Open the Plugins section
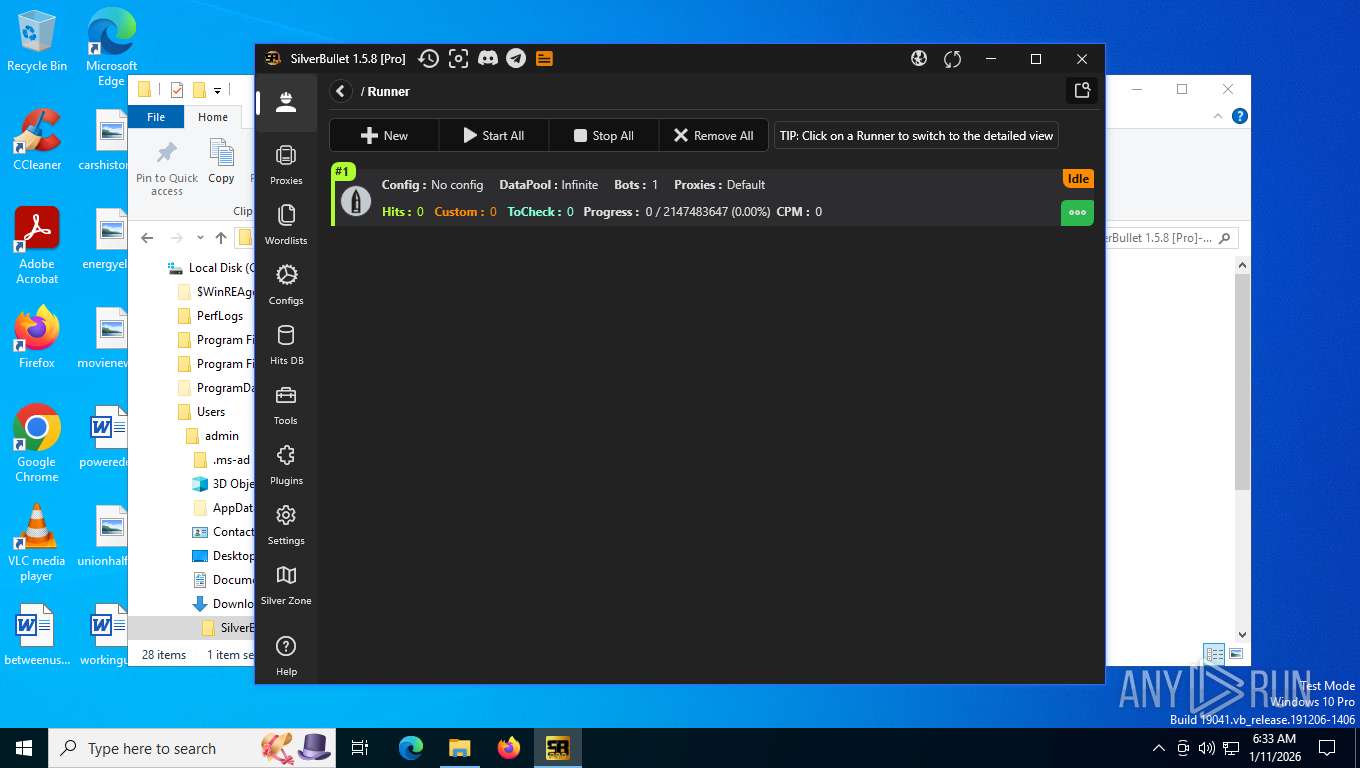This screenshot has width=1360, height=768. coord(286,465)
